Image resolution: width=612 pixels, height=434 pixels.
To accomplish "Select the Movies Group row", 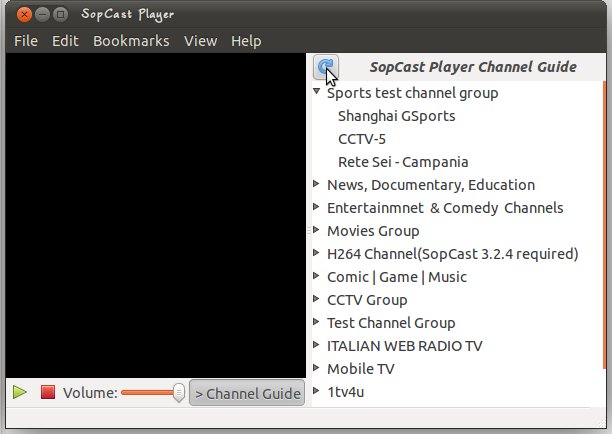I will tap(457, 231).
